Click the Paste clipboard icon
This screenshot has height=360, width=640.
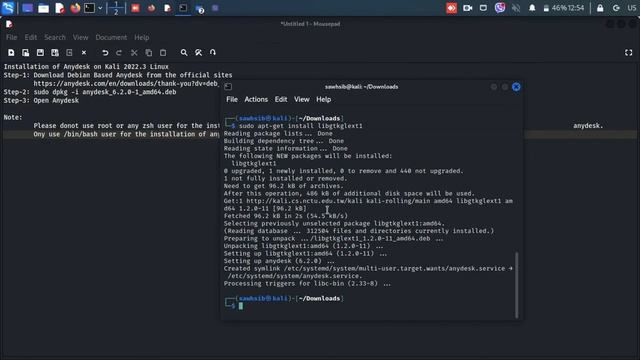(163, 53)
